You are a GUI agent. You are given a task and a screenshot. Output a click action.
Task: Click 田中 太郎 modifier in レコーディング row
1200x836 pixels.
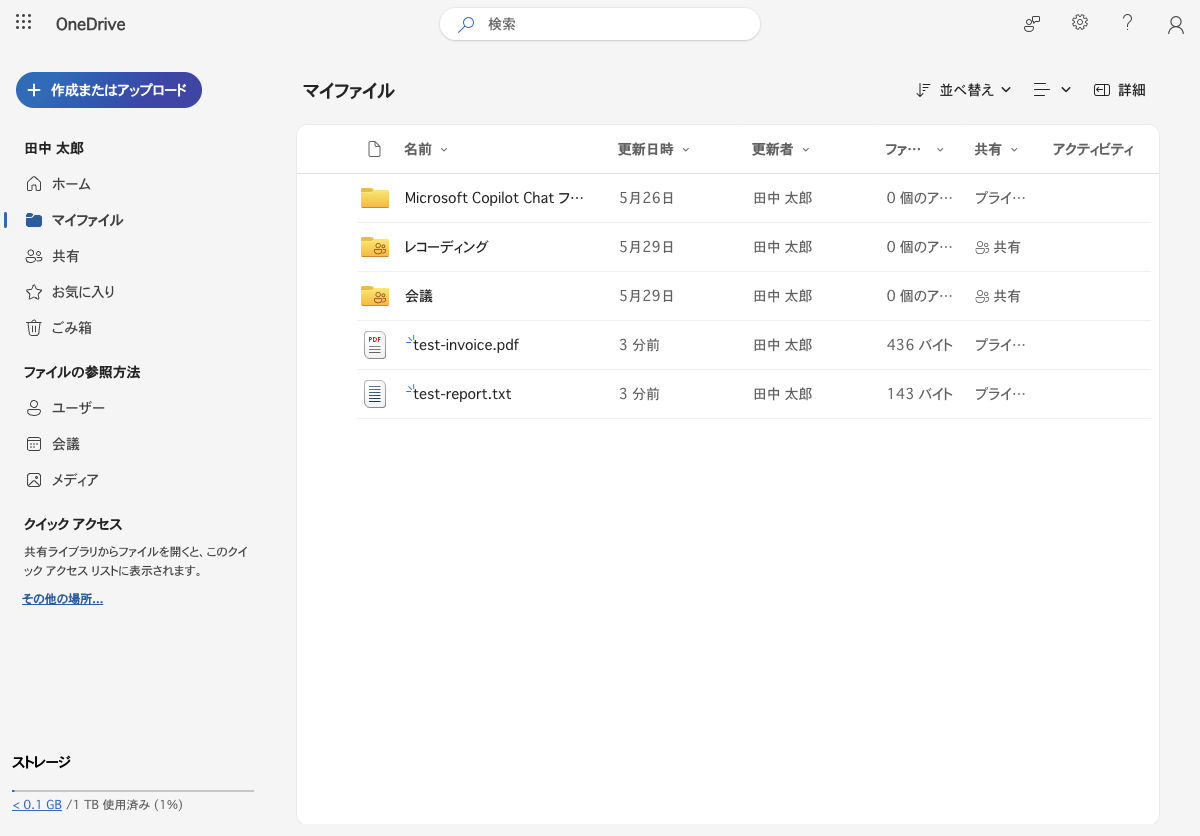[782, 247]
